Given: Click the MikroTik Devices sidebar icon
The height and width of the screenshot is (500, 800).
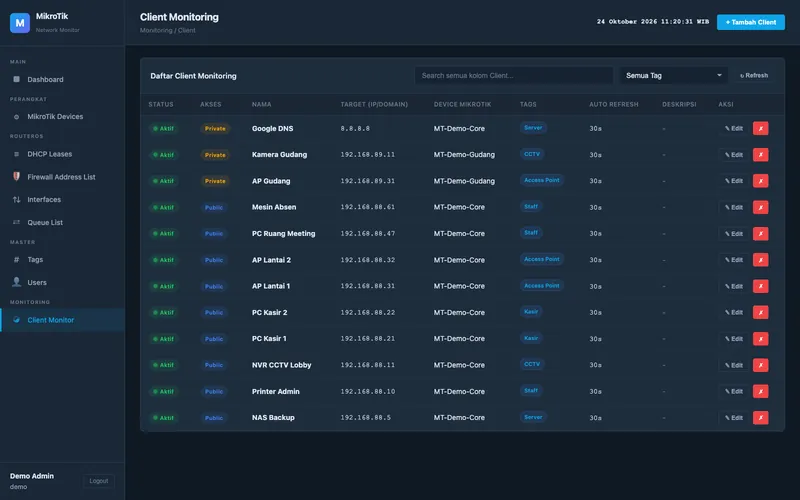Looking at the screenshot, I should point(16,116).
